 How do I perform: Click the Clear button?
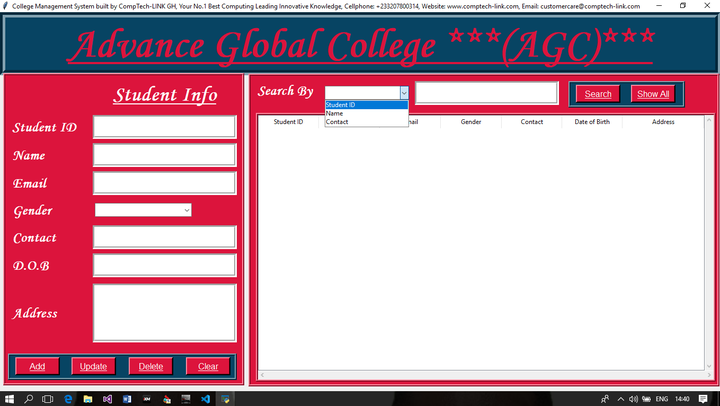coord(208,366)
